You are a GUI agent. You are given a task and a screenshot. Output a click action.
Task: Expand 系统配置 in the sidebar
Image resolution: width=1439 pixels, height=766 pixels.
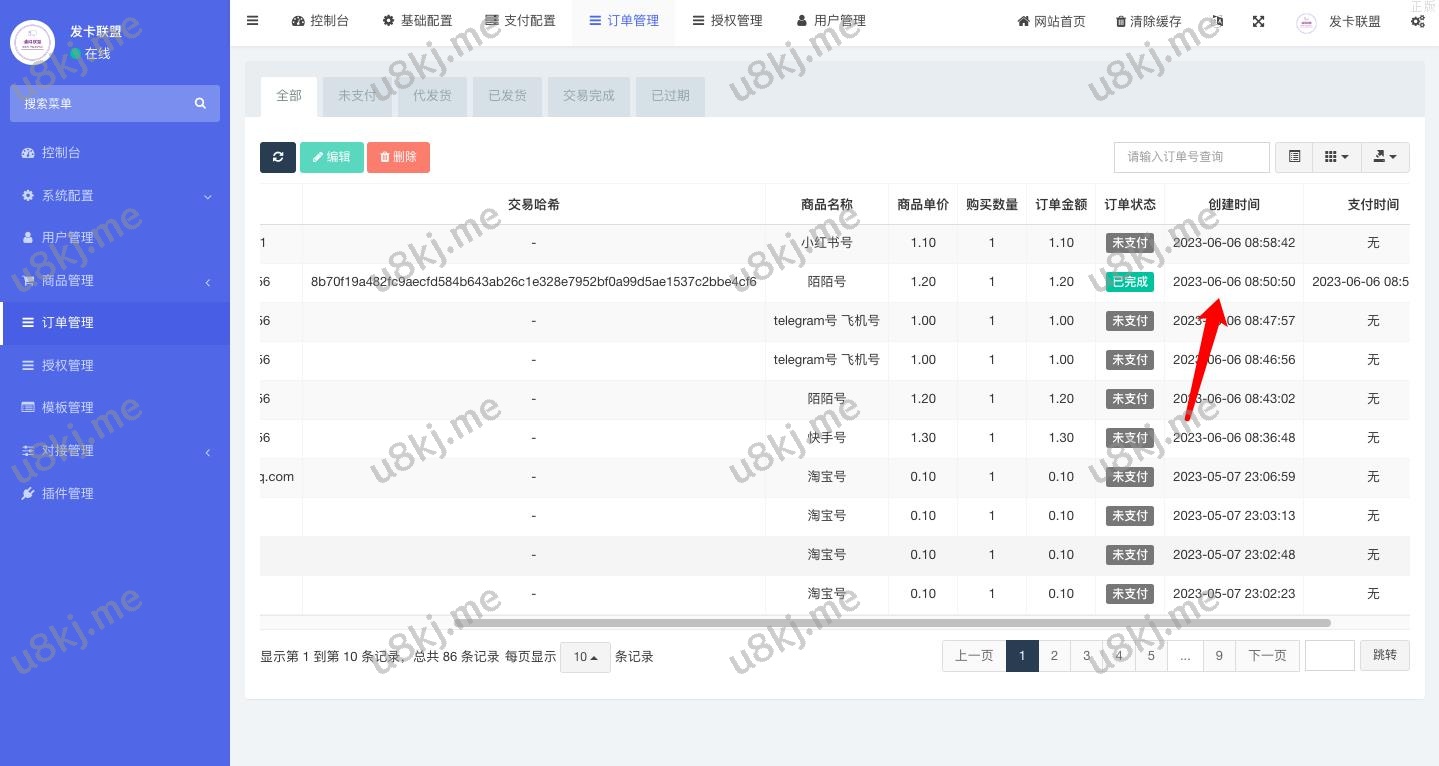[x=115, y=196]
